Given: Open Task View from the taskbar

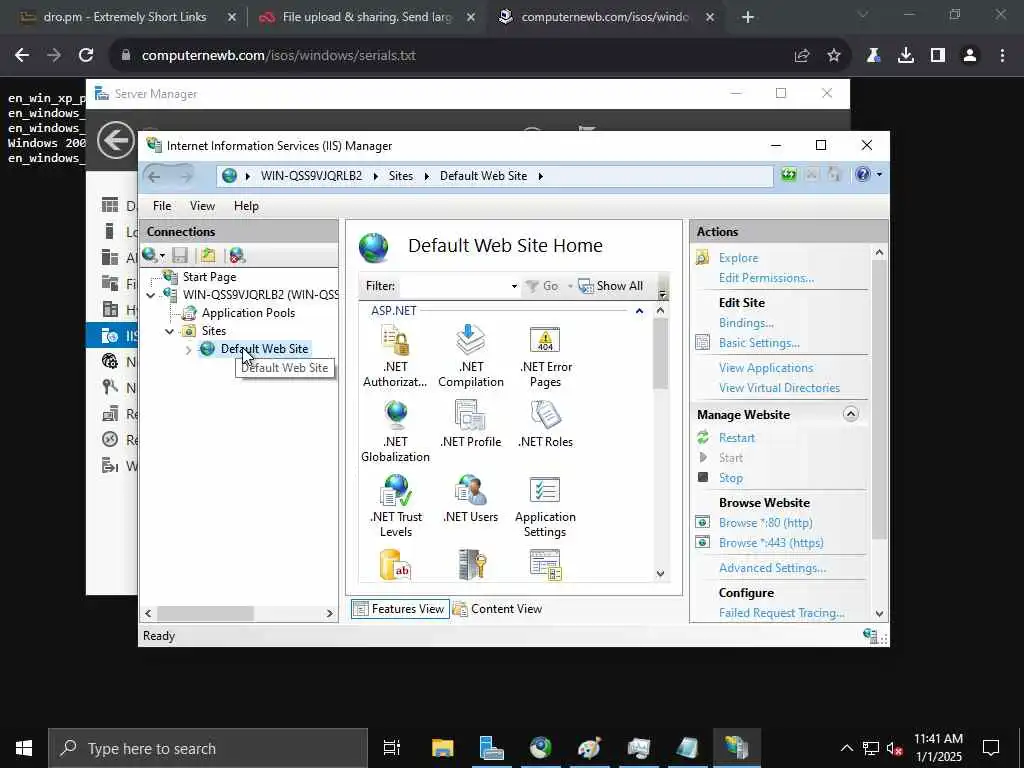Looking at the screenshot, I should [x=392, y=748].
